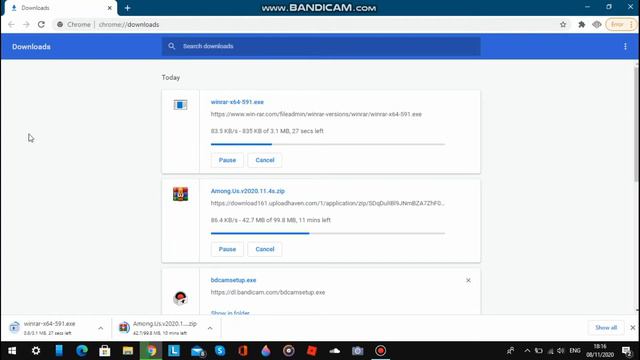Click the winrar item in download shelf
The width and height of the screenshot is (640, 360).
pyautogui.click(x=49, y=328)
